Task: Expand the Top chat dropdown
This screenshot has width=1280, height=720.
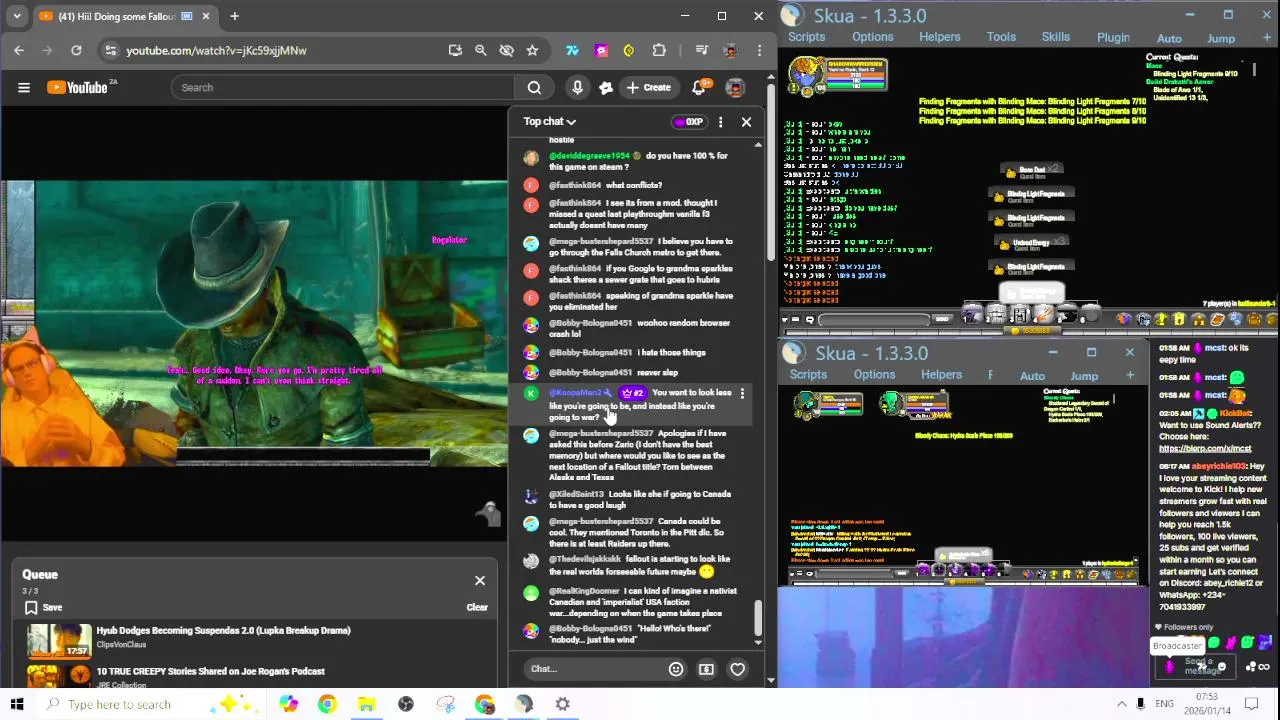Action: (x=549, y=121)
